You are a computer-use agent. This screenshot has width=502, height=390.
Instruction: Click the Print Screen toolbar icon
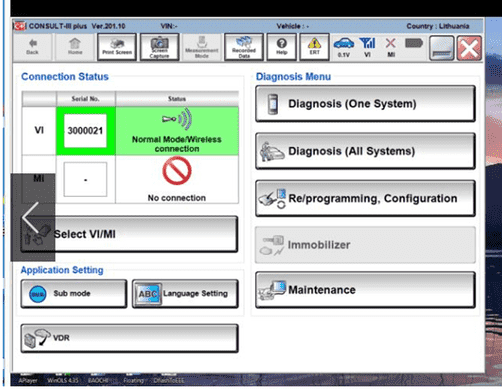pos(117,47)
